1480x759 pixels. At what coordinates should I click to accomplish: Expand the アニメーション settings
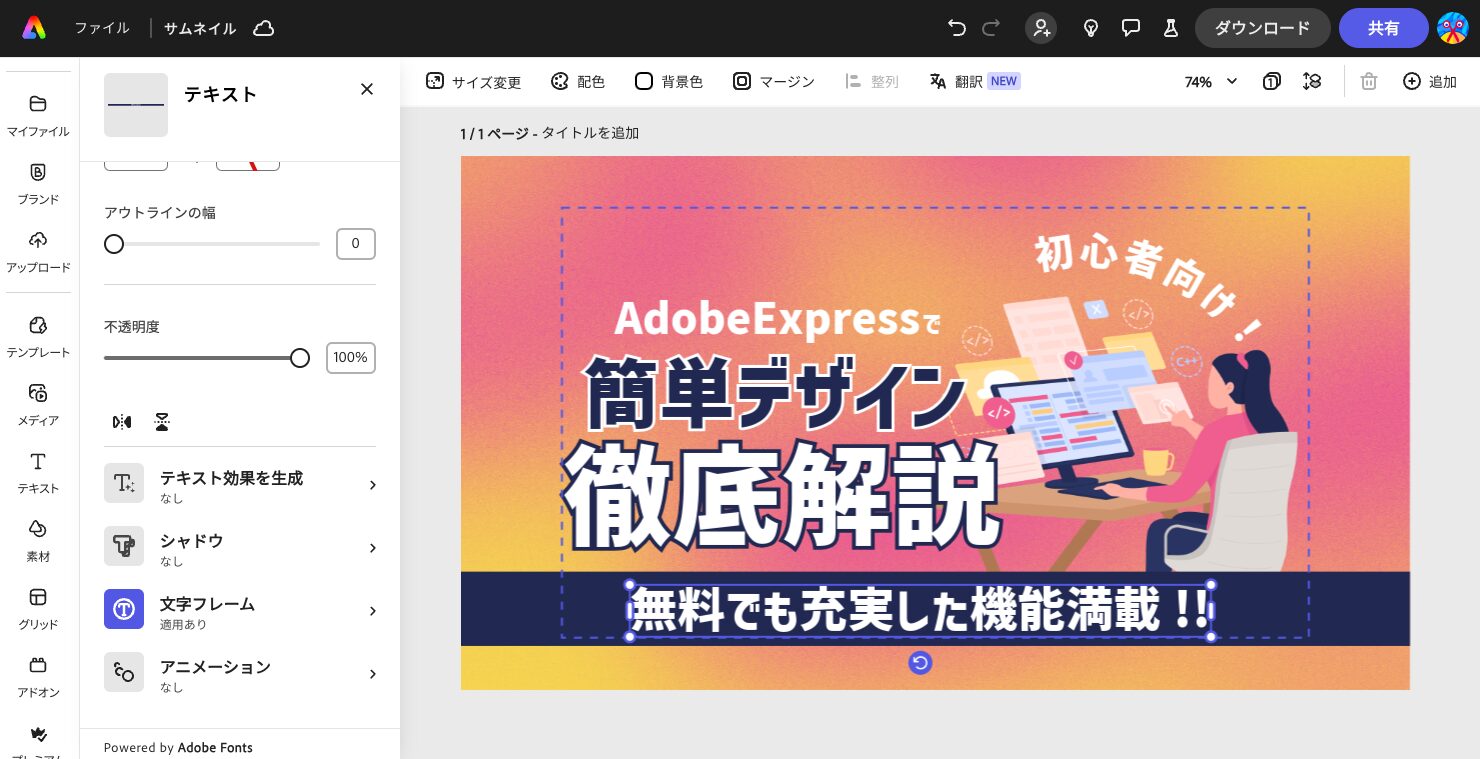[240, 674]
